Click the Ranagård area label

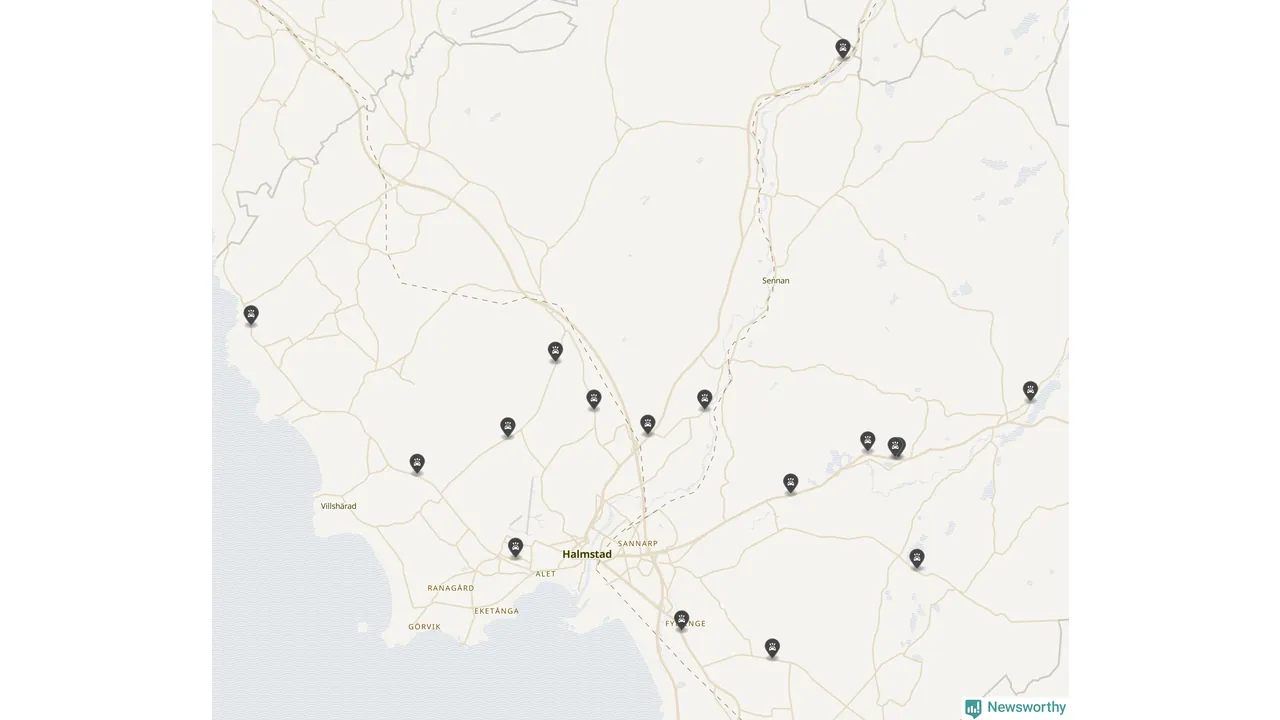coord(450,588)
